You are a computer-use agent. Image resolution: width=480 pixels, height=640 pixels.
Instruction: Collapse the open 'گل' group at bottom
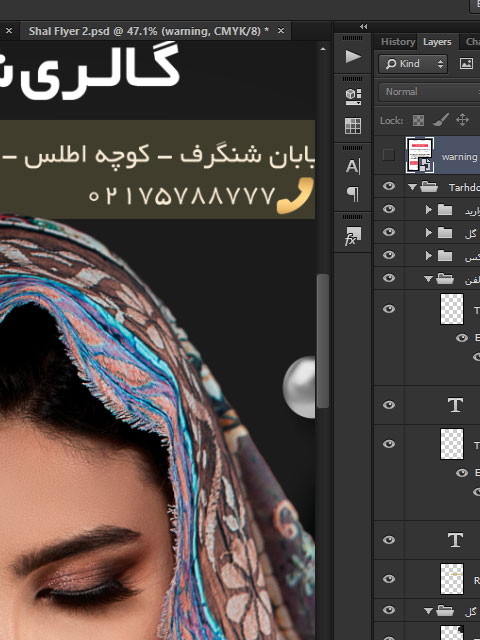coord(428,611)
